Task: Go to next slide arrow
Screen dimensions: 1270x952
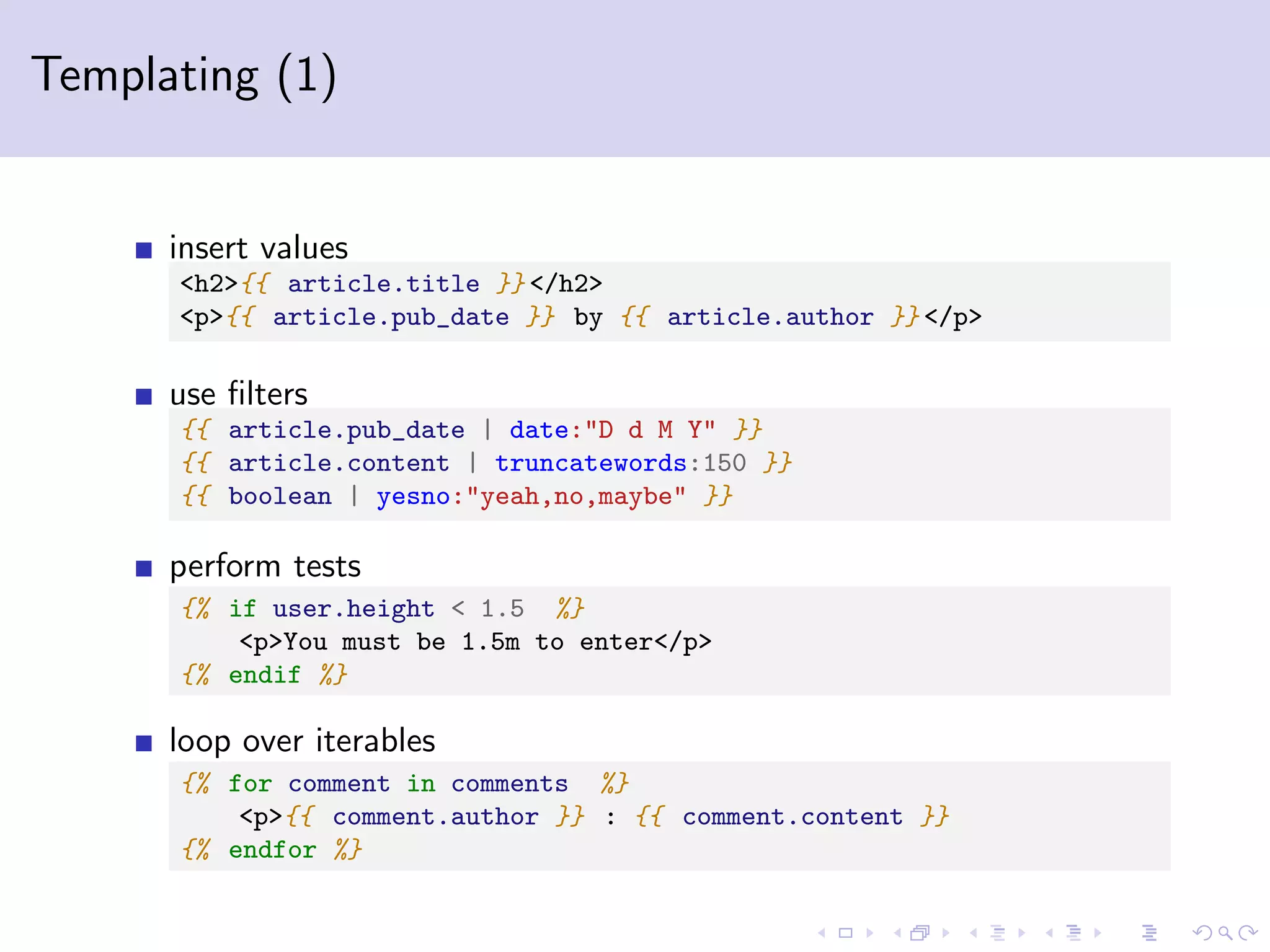Action: pyautogui.click(x=870, y=933)
